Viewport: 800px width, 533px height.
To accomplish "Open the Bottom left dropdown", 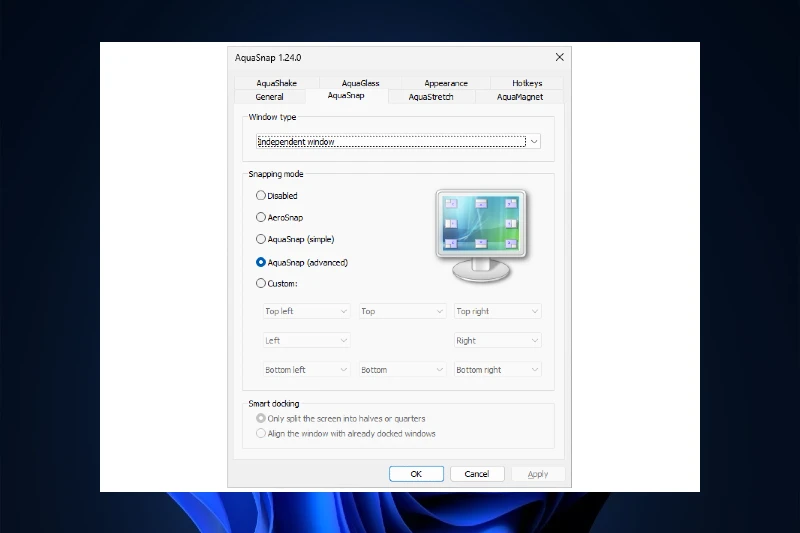I will point(306,369).
